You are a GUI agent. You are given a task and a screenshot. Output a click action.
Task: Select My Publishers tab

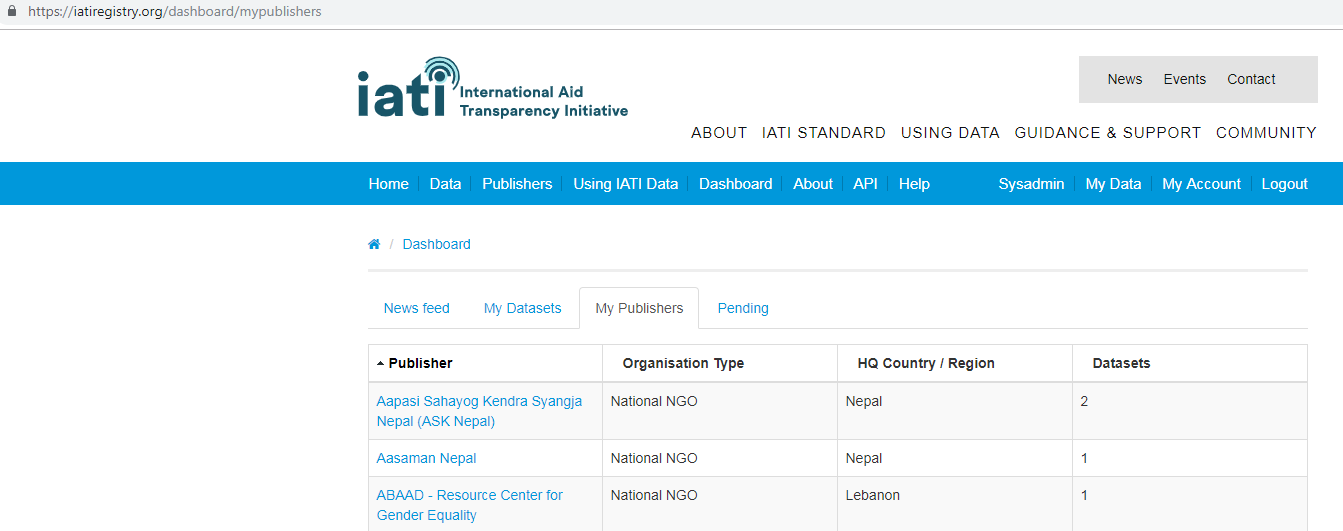(639, 308)
